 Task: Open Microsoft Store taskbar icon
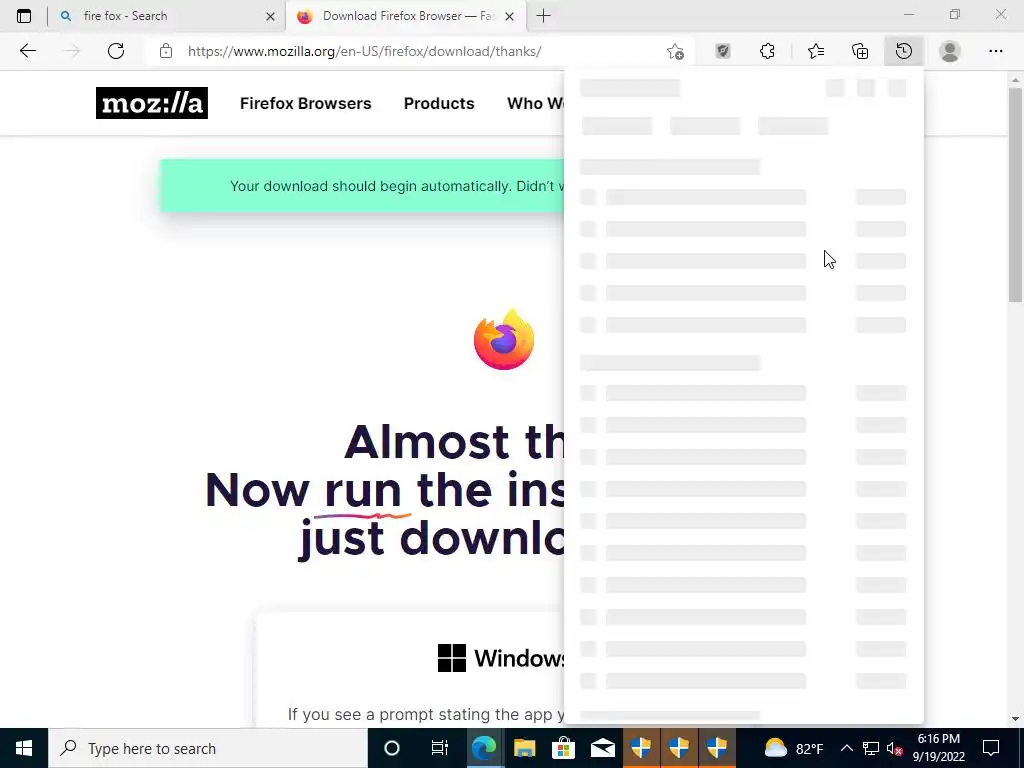pyautogui.click(x=563, y=748)
